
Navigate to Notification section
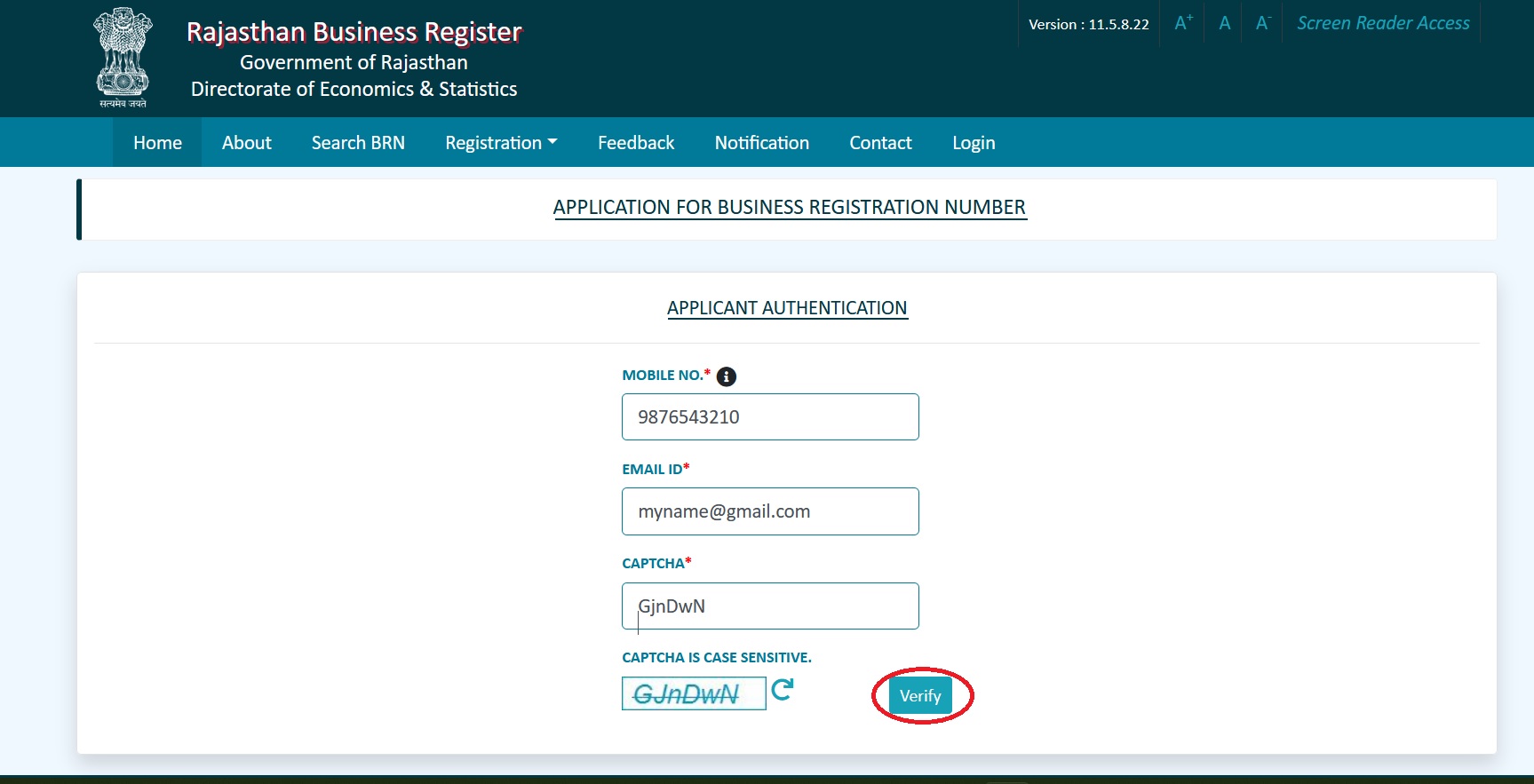coord(761,143)
